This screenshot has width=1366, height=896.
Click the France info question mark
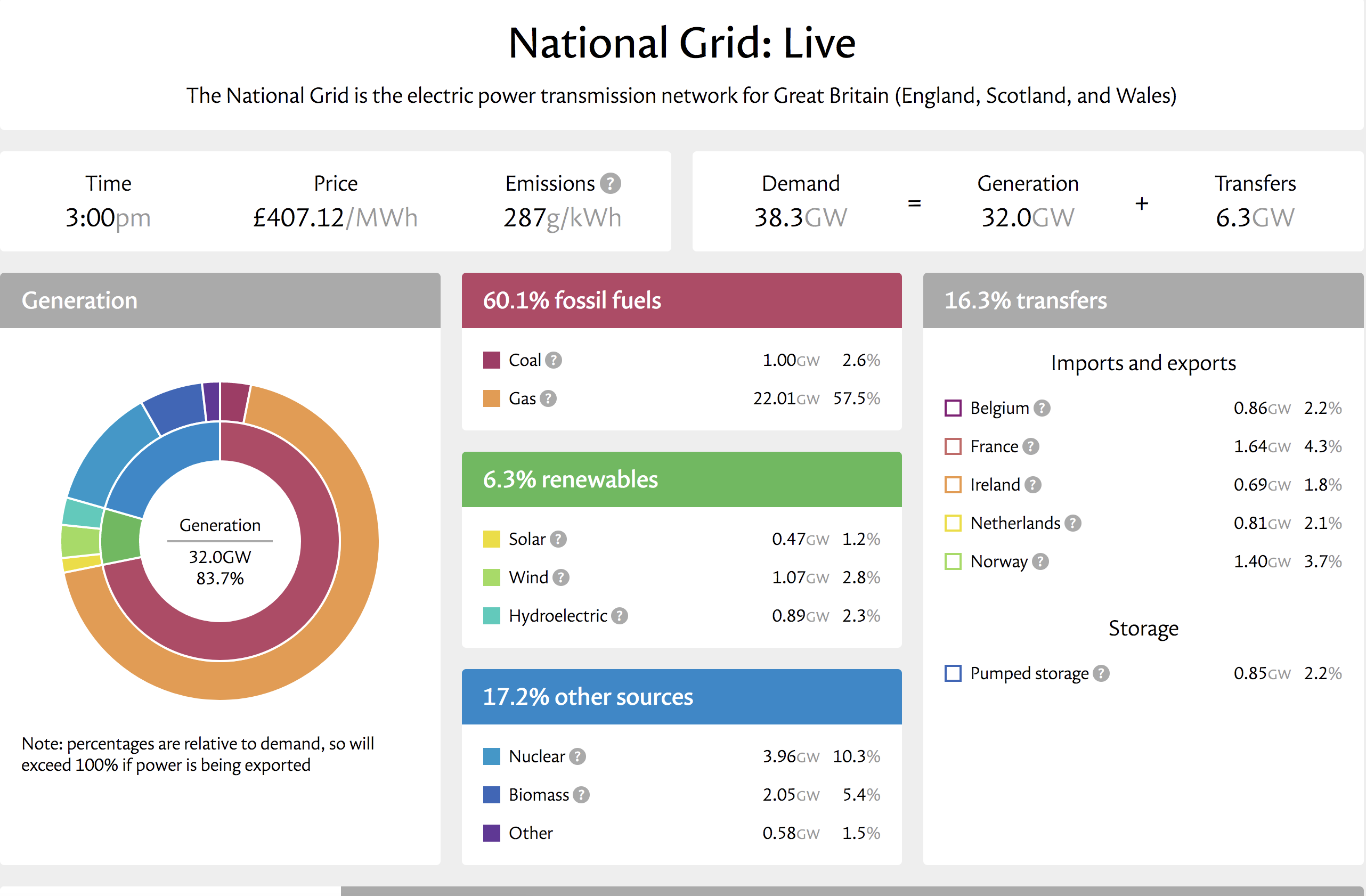click(x=1031, y=446)
